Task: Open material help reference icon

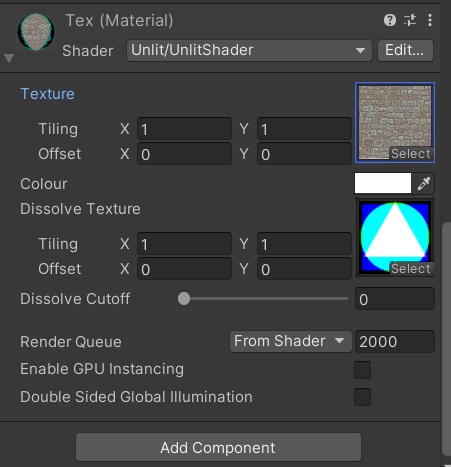Action: (x=390, y=20)
